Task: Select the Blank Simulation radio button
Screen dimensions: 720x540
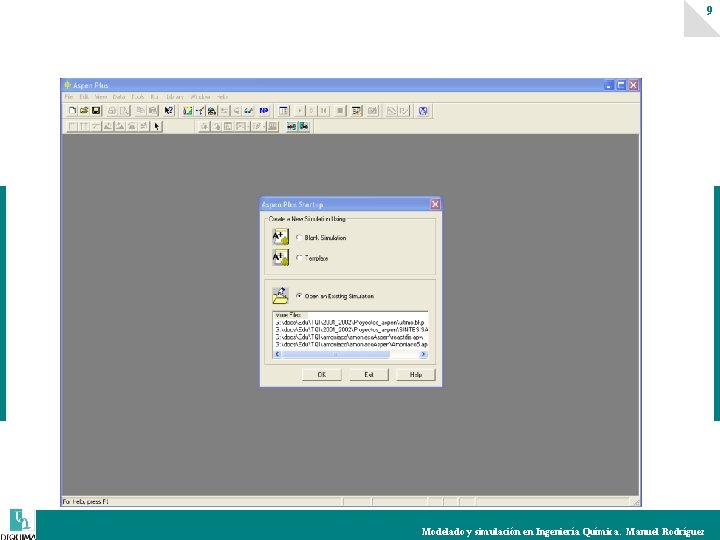Action: point(299,237)
